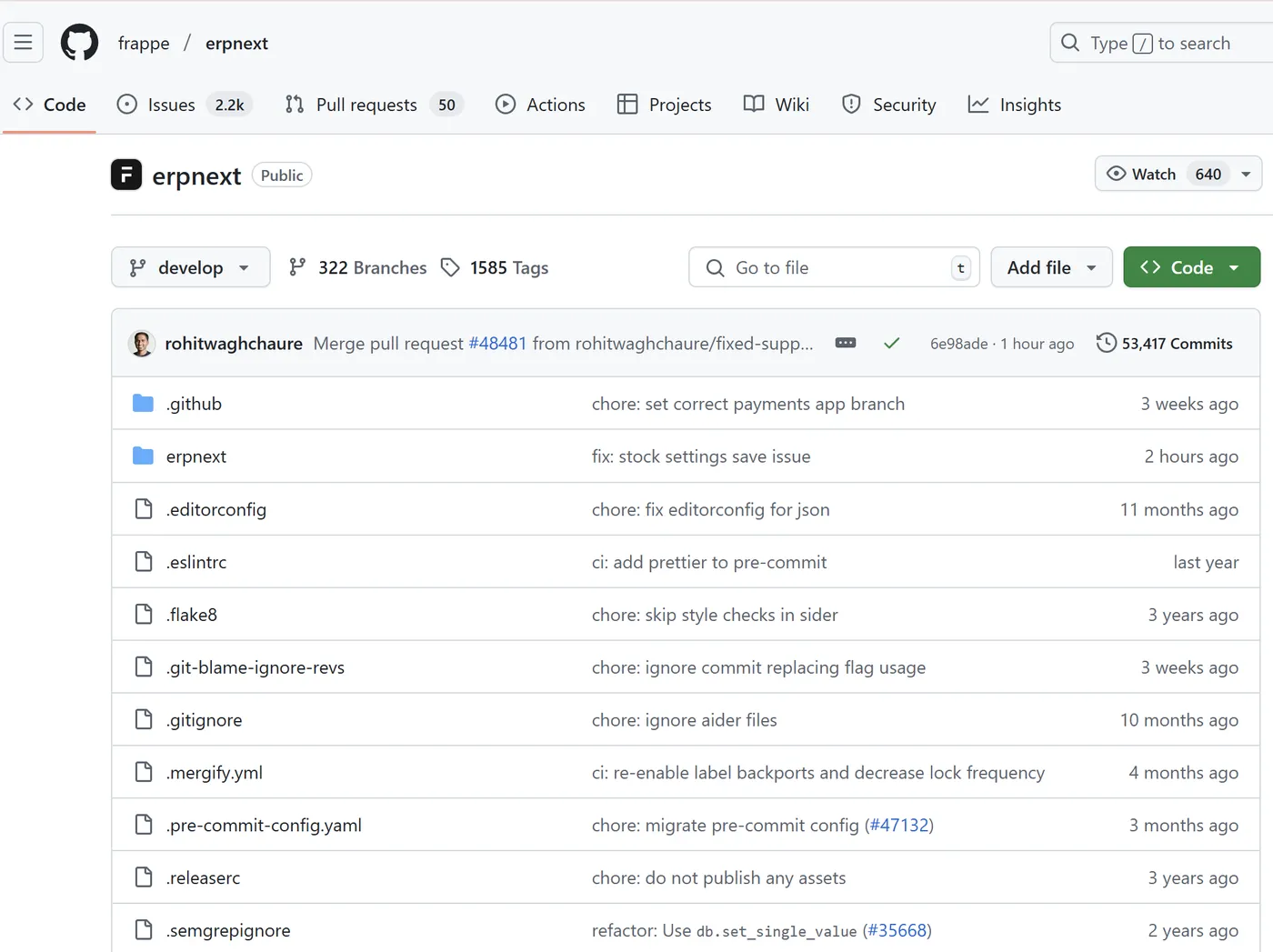Click rohitwaghchaure's avatar image
1273x952 pixels.
pos(142,343)
